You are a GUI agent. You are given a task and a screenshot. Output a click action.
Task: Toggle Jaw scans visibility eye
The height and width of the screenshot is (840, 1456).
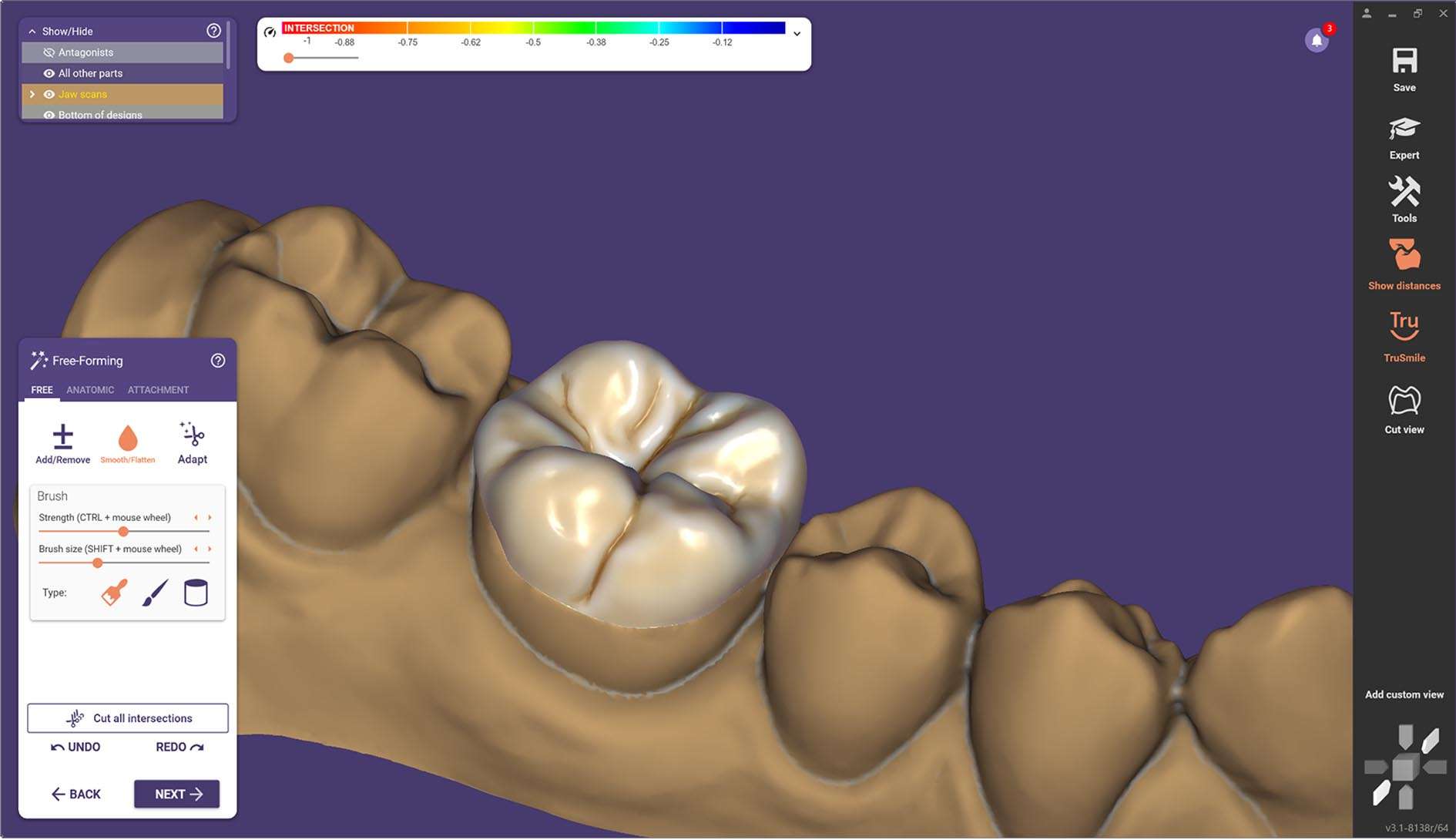point(49,94)
